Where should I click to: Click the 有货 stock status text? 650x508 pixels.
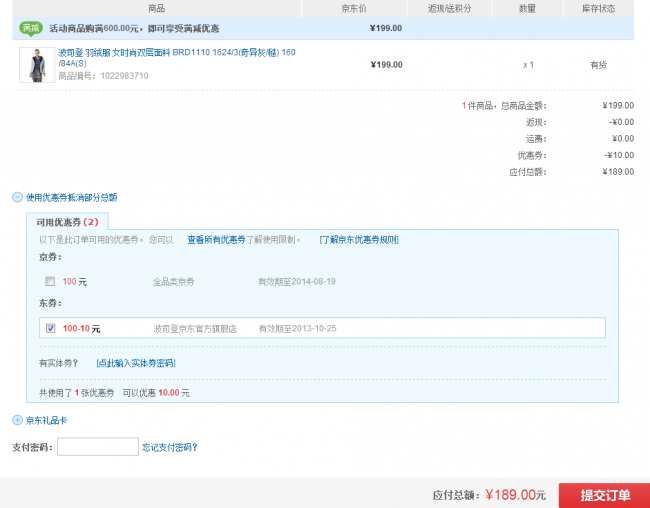(599, 65)
